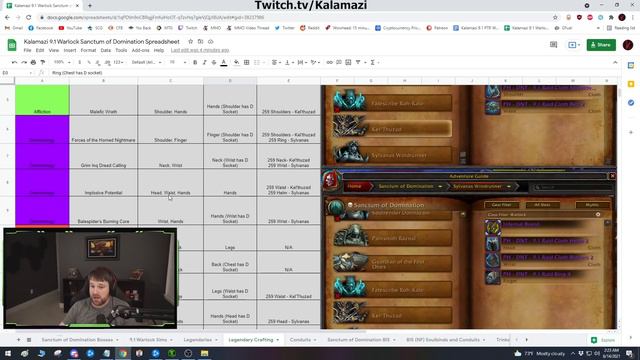640x360 pixels.
Task: Click the Sheets home logo
Action: (12, 45)
